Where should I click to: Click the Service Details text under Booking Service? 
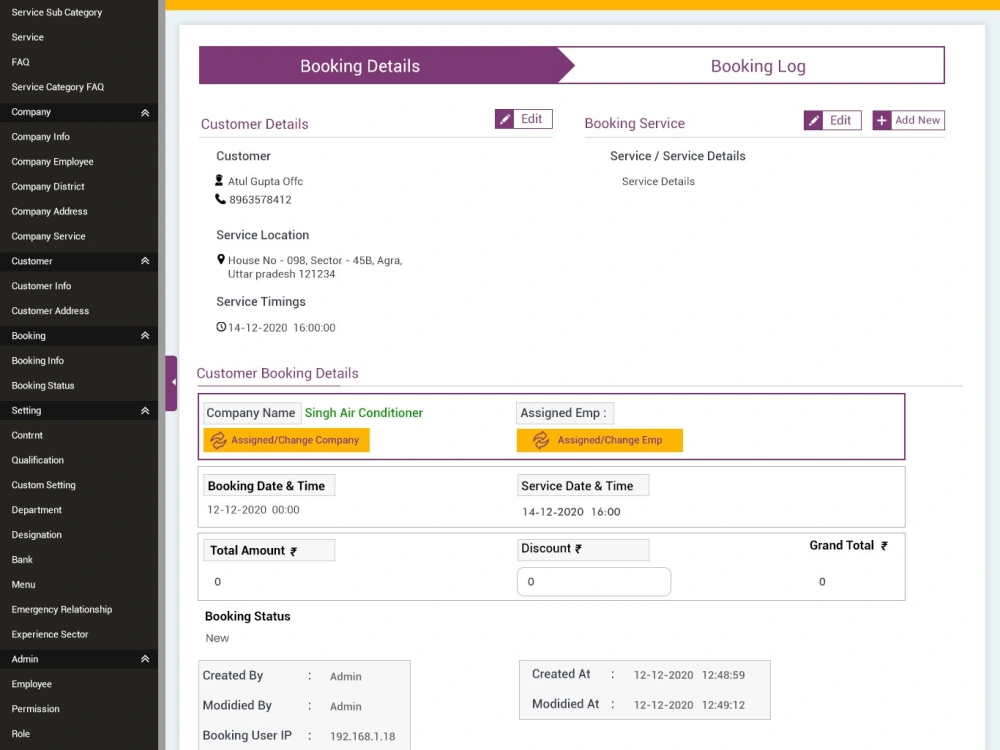658,181
